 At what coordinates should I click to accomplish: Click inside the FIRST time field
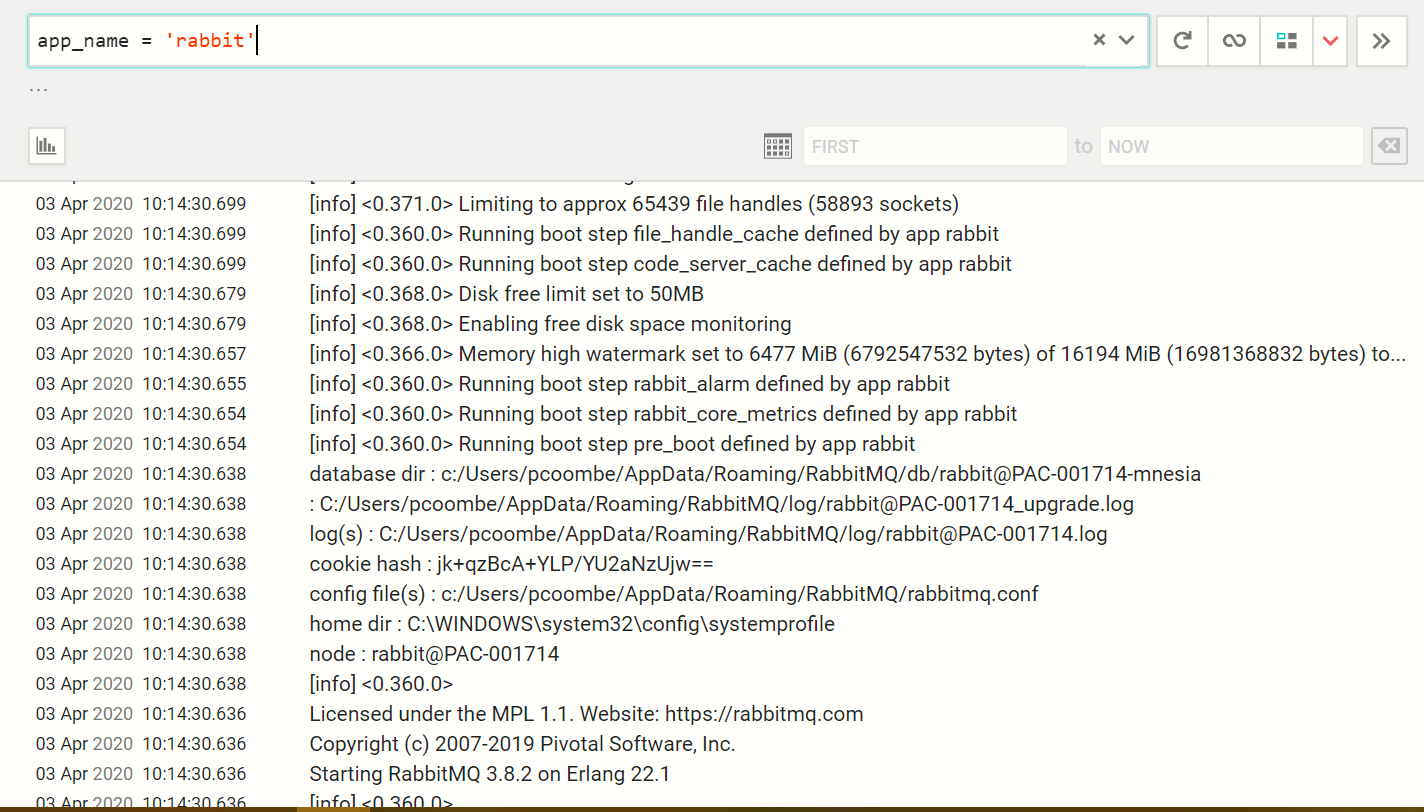[935, 145]
